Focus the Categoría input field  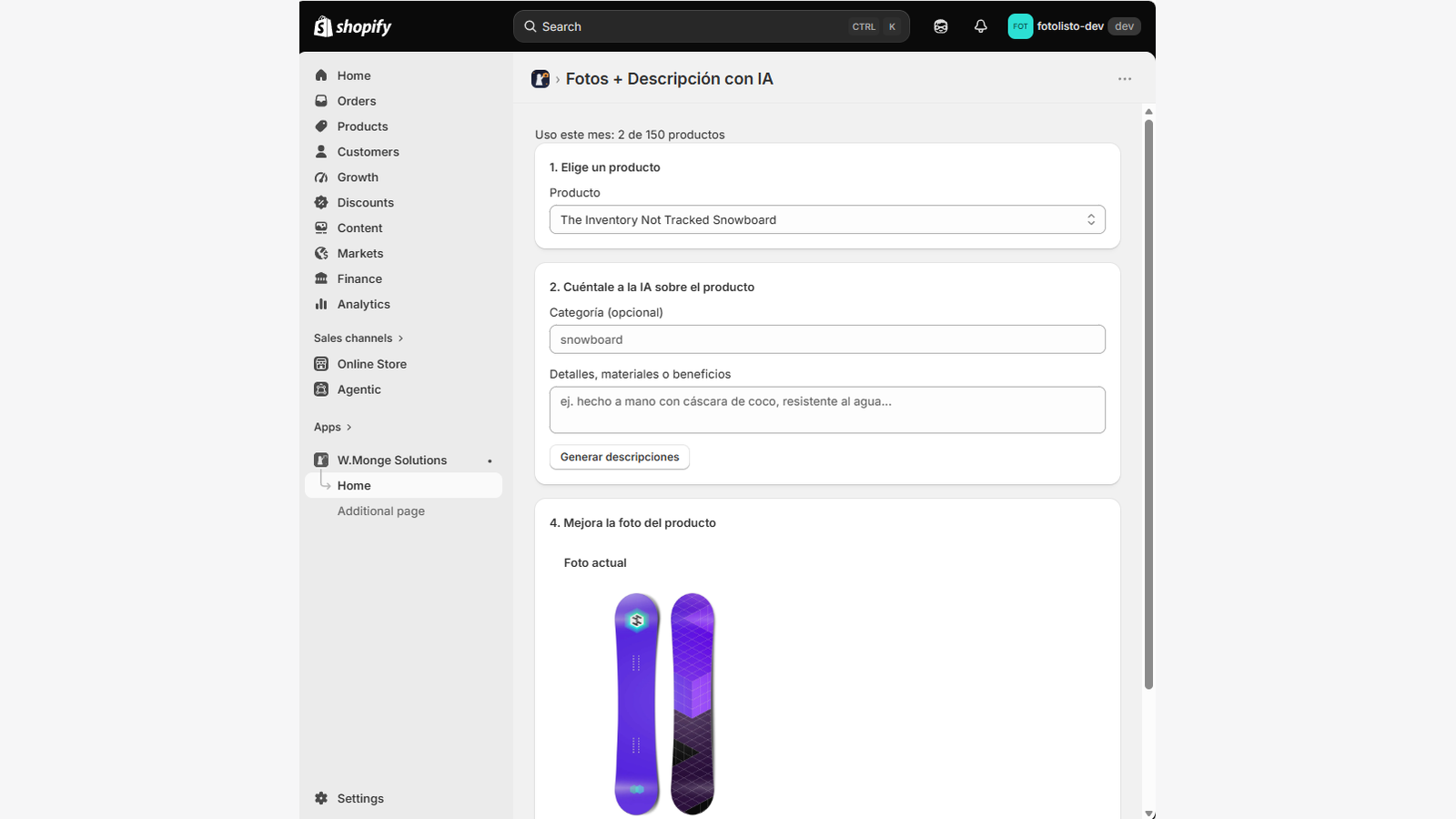pos(827,339)
